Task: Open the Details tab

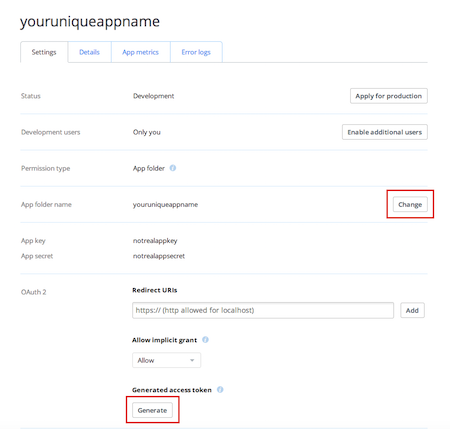Action: coord(89,52)
